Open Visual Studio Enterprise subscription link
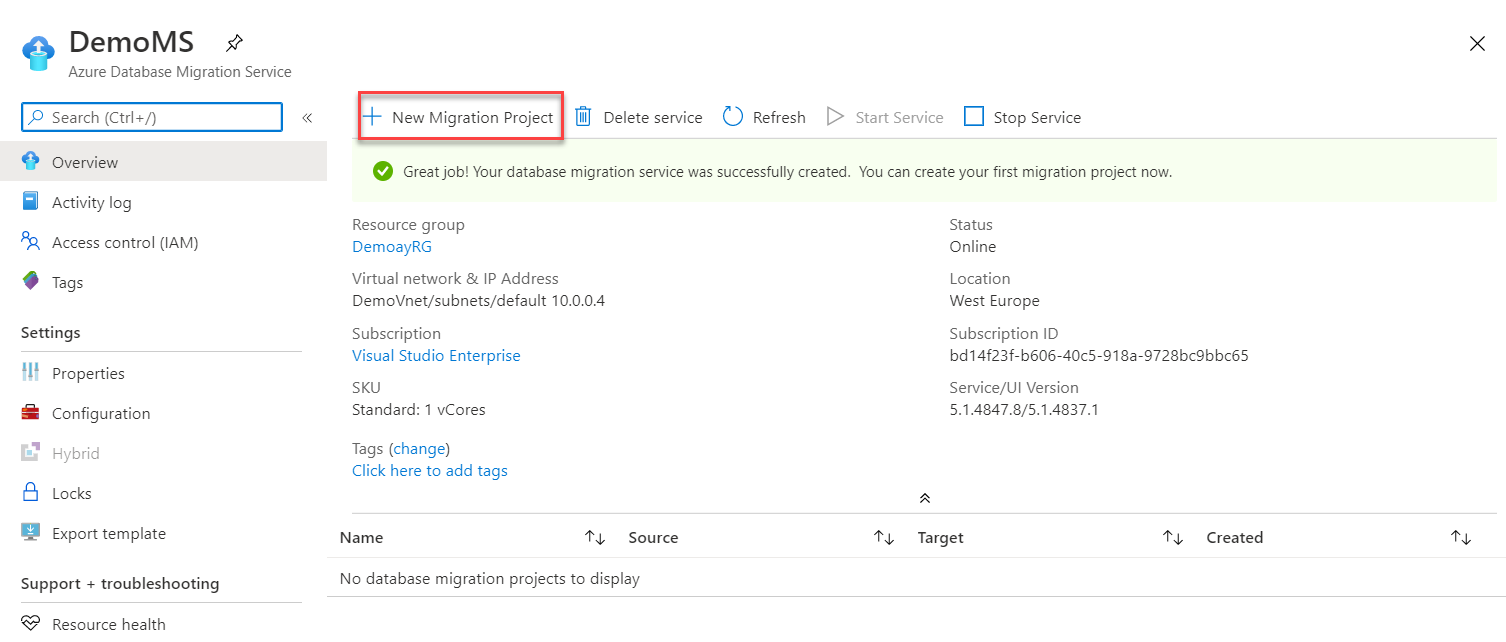The width and height of the screenshot is (1506, 642). tap(436, 356)
